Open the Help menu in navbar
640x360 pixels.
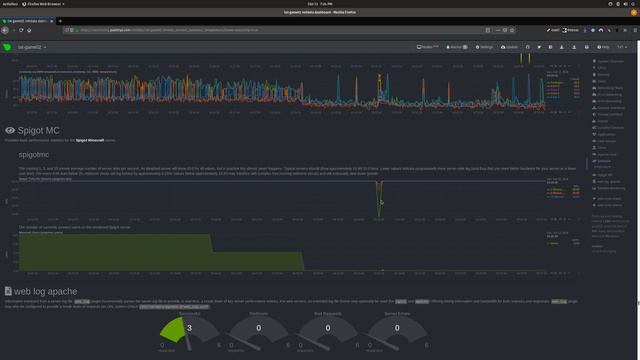point(603,47)
